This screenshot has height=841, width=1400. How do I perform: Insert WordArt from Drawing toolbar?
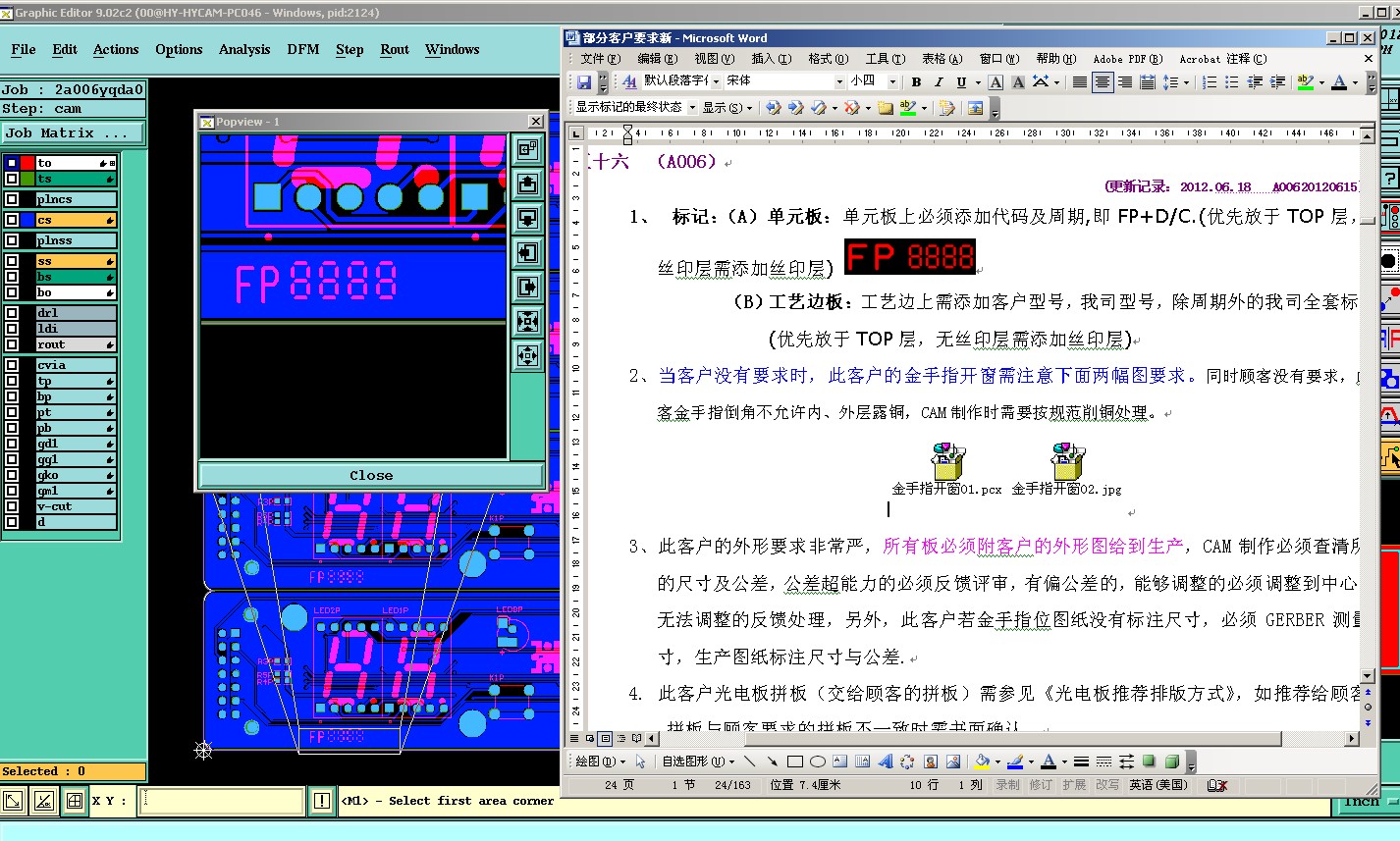tap(886, 762)
